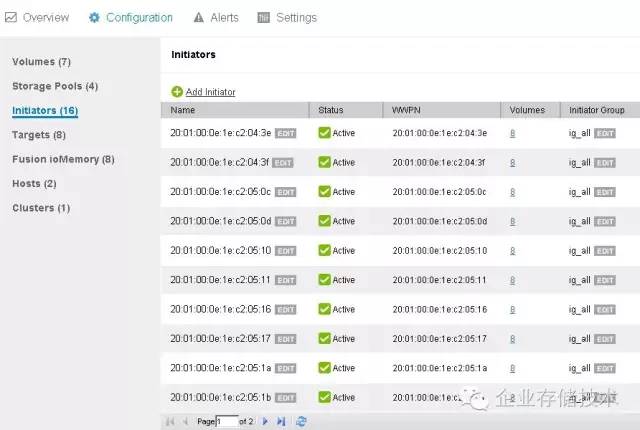Click the green Add Initiator plus icon
This screenshot has width=640, height=430.
click(x=177, y=92)
